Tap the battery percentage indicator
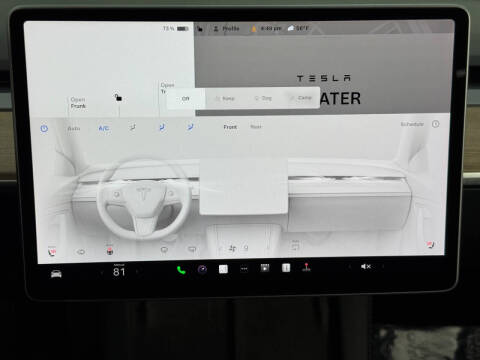Screen dimensions: 480x360 [176, 29]
